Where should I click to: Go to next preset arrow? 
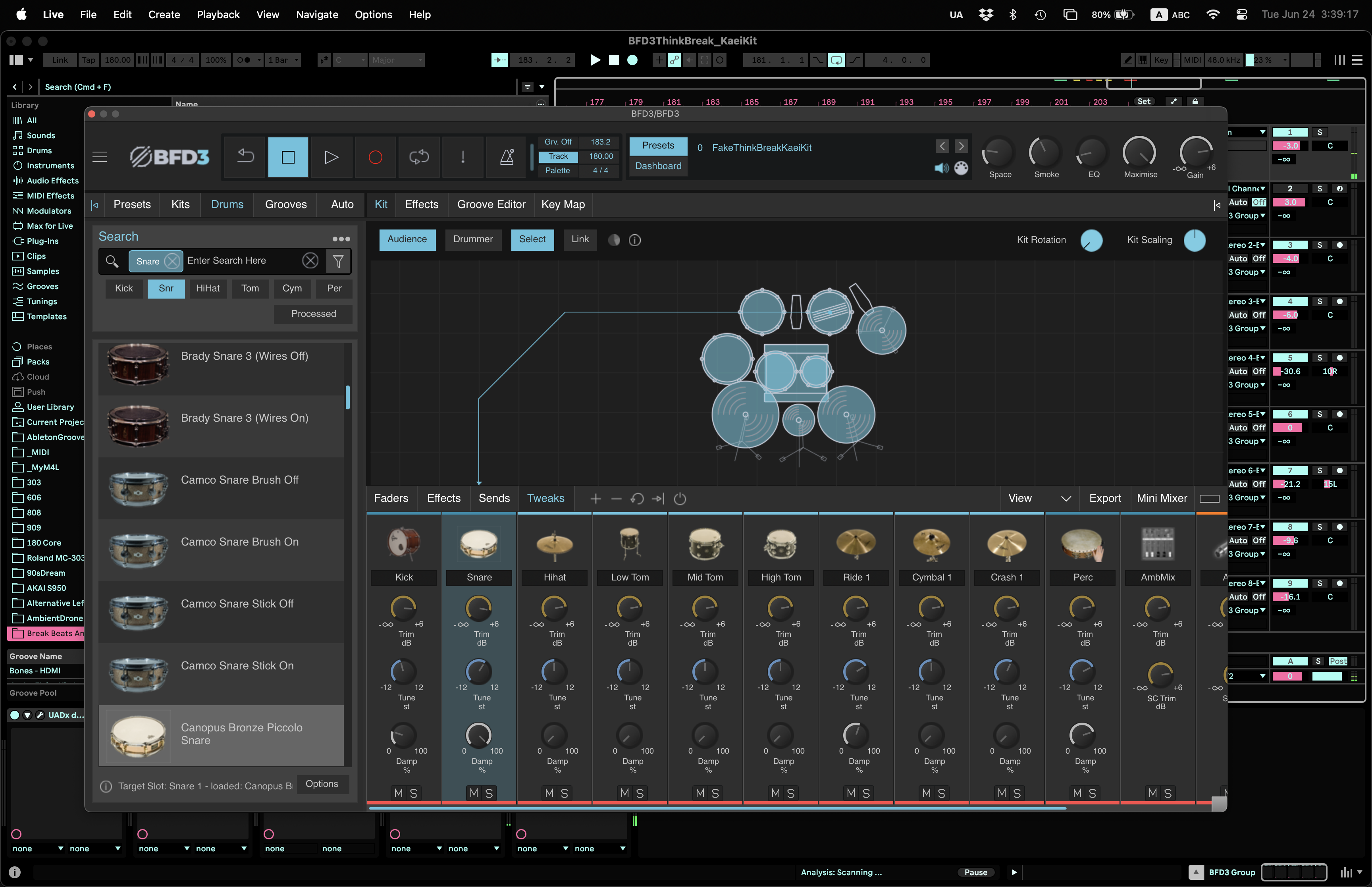961,146
